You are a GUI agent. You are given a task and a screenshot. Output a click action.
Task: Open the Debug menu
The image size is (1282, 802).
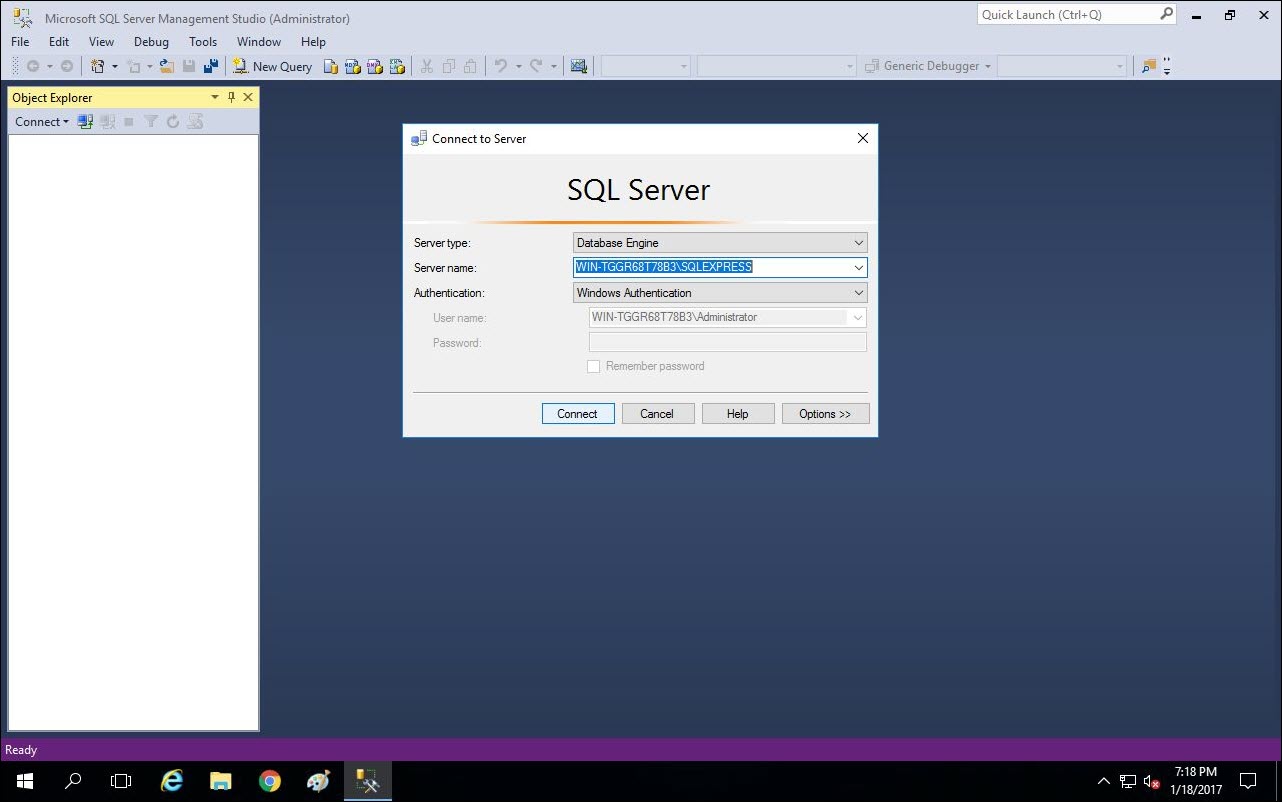pyautogui.click(x=151, y=42)
